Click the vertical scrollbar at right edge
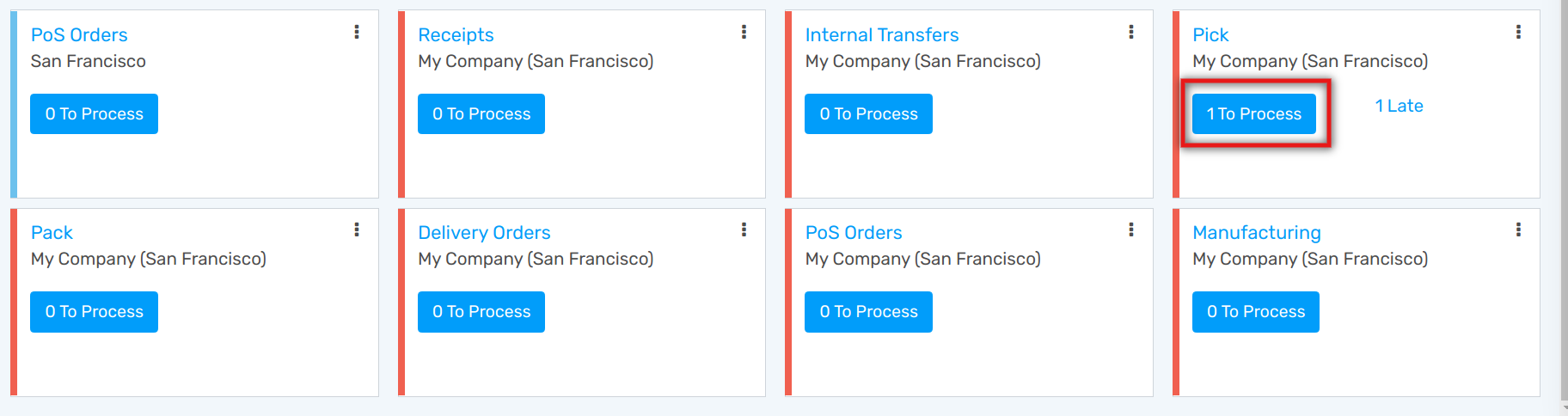Viewport: 1568px width, 416px height. click(x=1564, y=206)
